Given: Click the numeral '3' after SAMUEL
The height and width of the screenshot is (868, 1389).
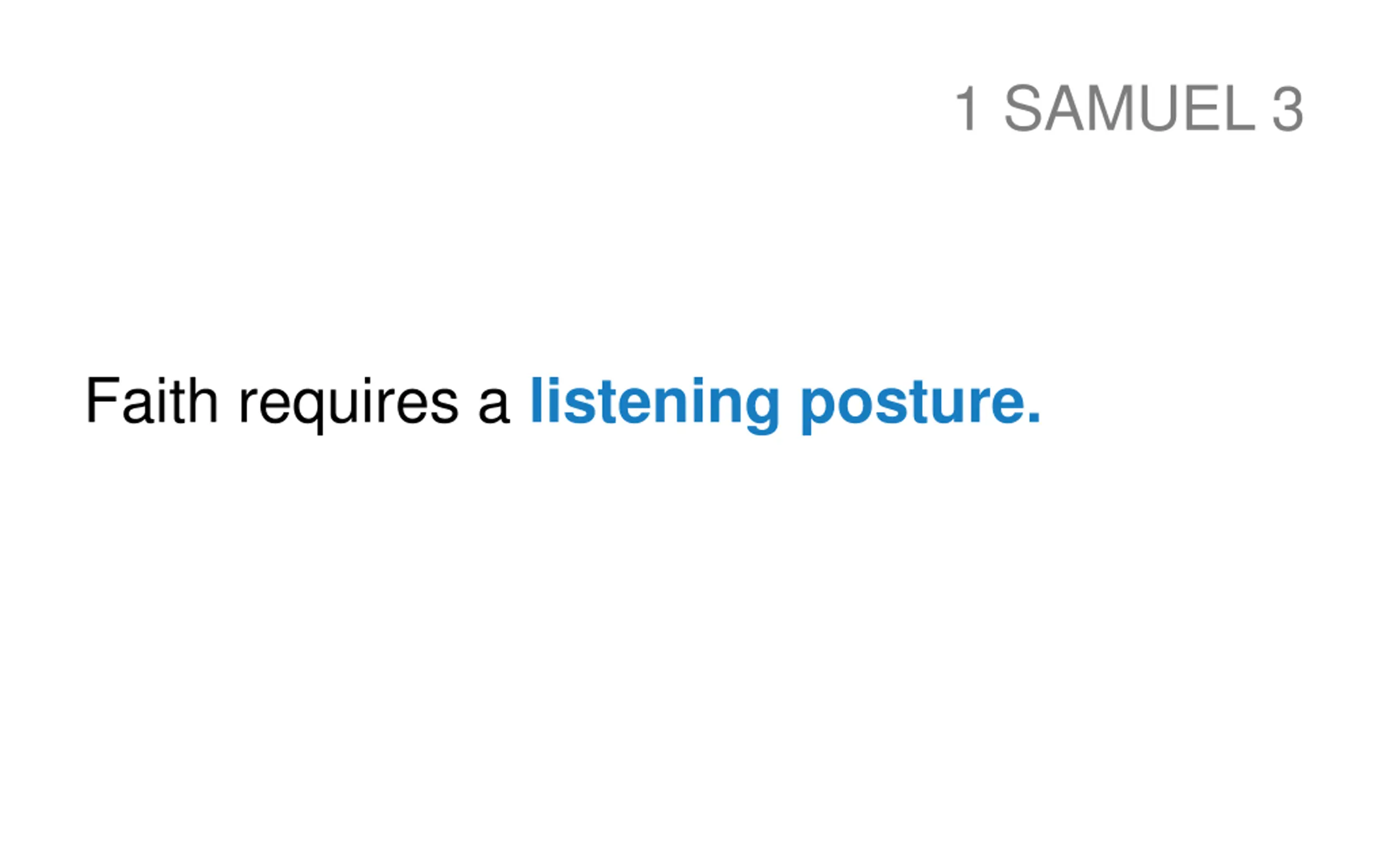Looking at the screenshot, I should pos(1288,108).
